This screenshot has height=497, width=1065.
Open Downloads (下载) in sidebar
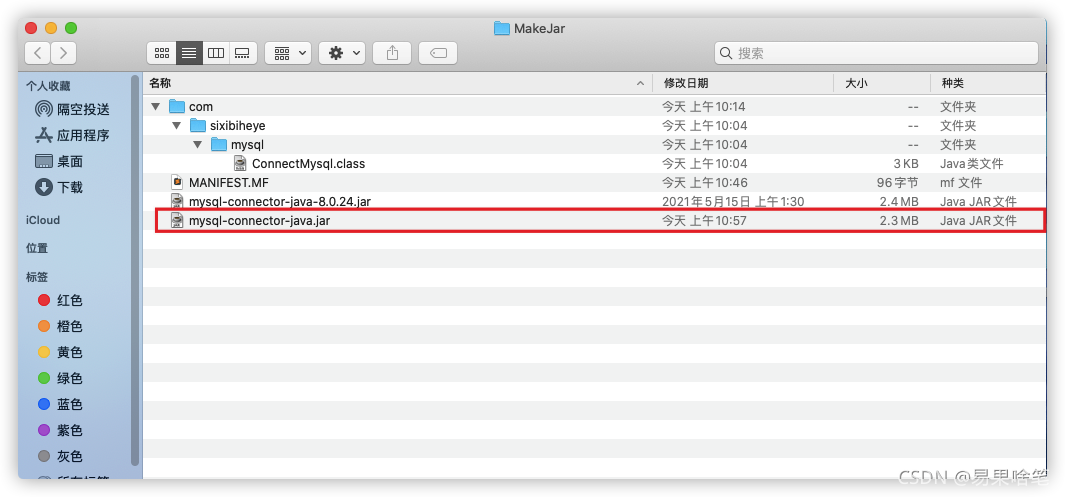click(70, 187)
